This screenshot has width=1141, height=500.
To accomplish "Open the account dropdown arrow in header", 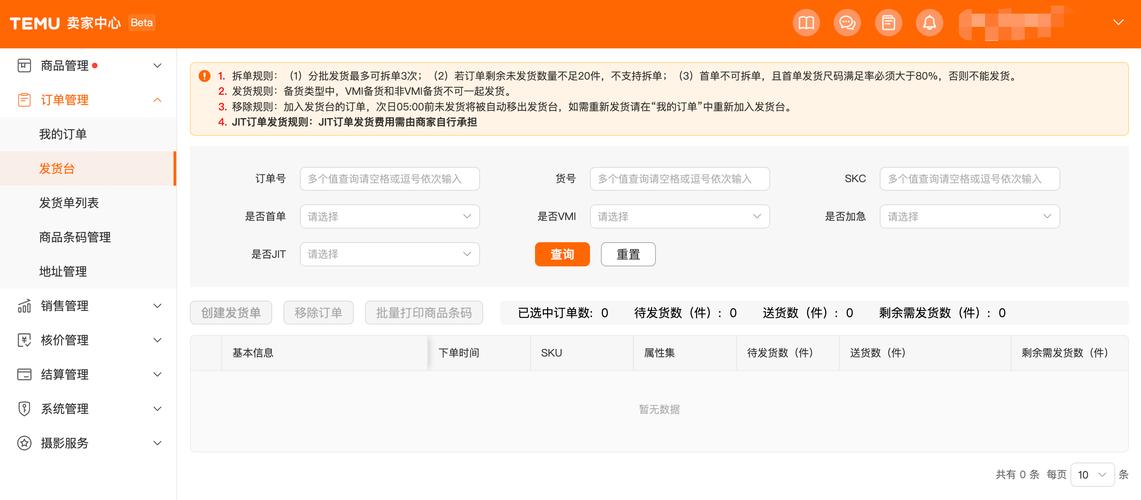I will pyautogui.click(x=1119, y=23).
